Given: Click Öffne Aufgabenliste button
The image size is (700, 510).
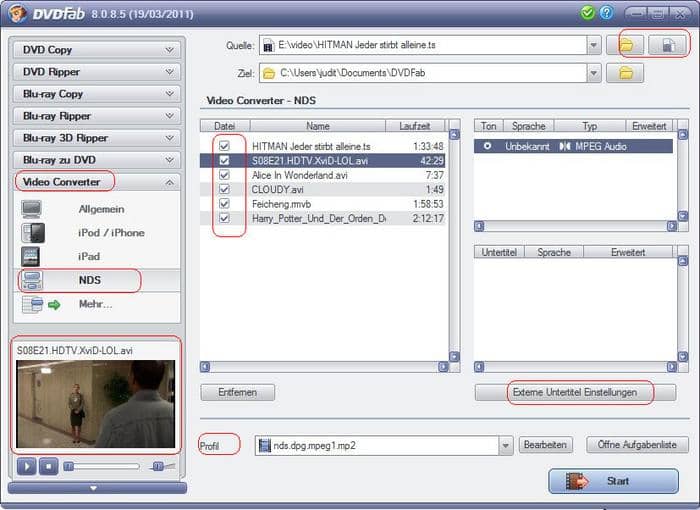Looking at the screenshot, I should click(637, 445).
